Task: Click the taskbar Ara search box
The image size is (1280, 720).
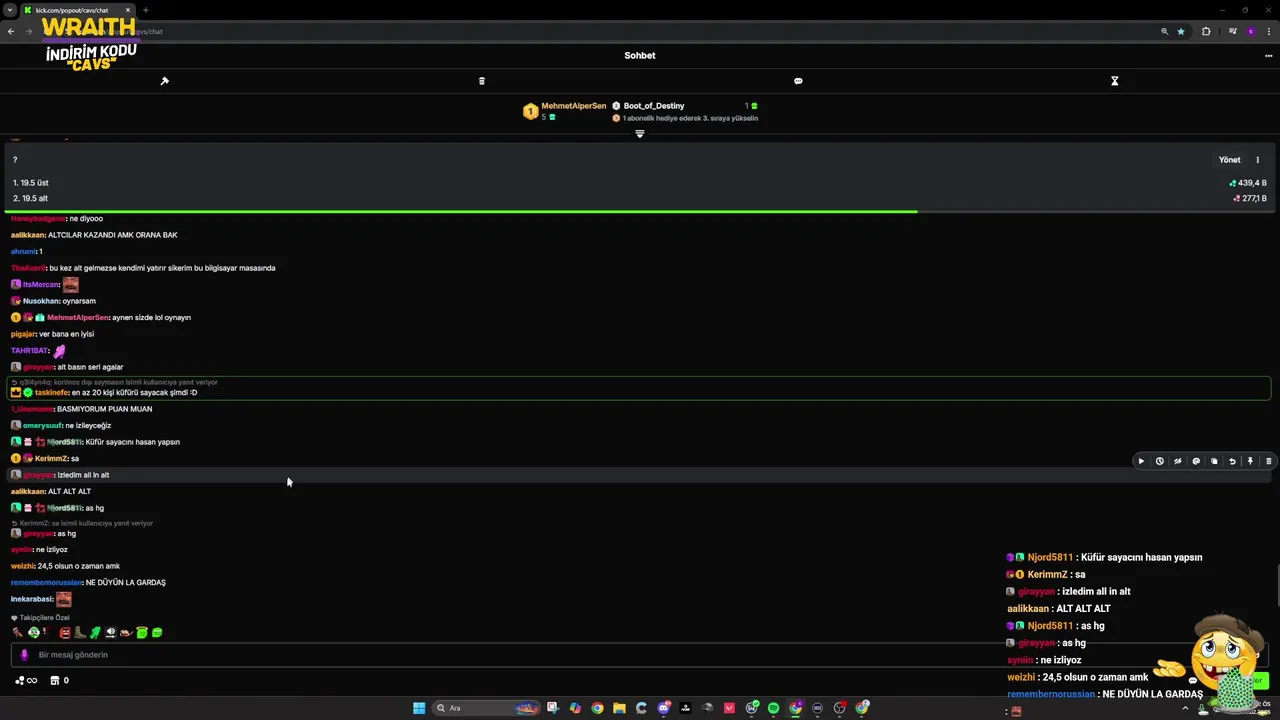Action: tap(486, 708)
